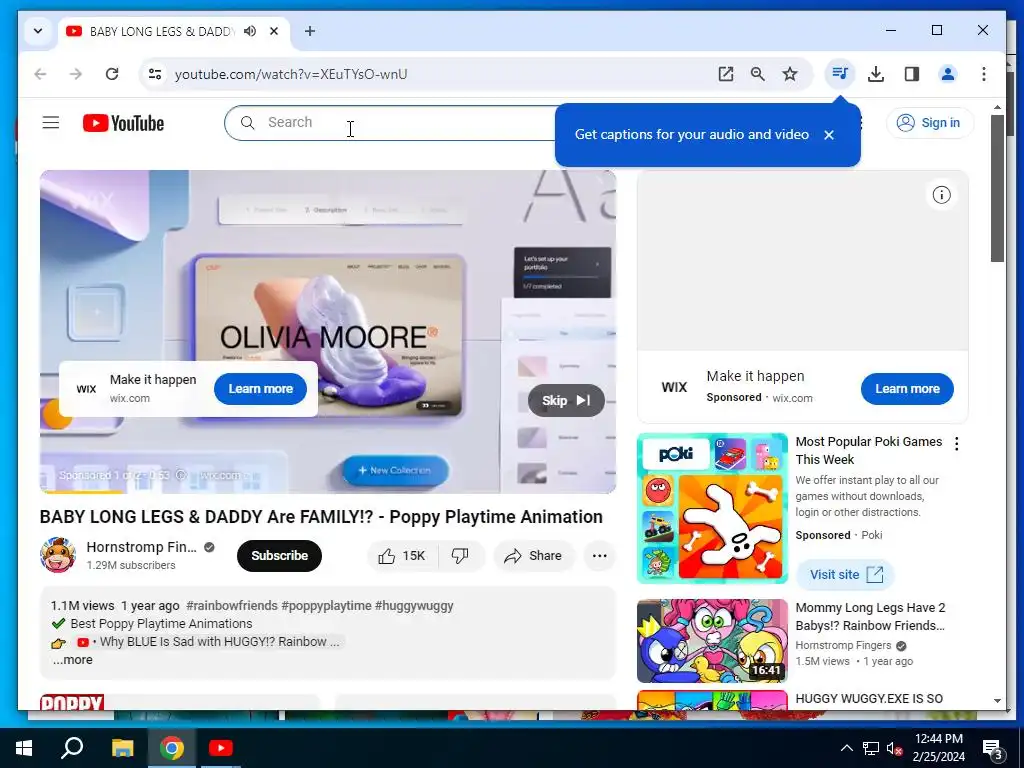
Task: Open ad info icon in sidebar ad
Action: pos(941,195)
